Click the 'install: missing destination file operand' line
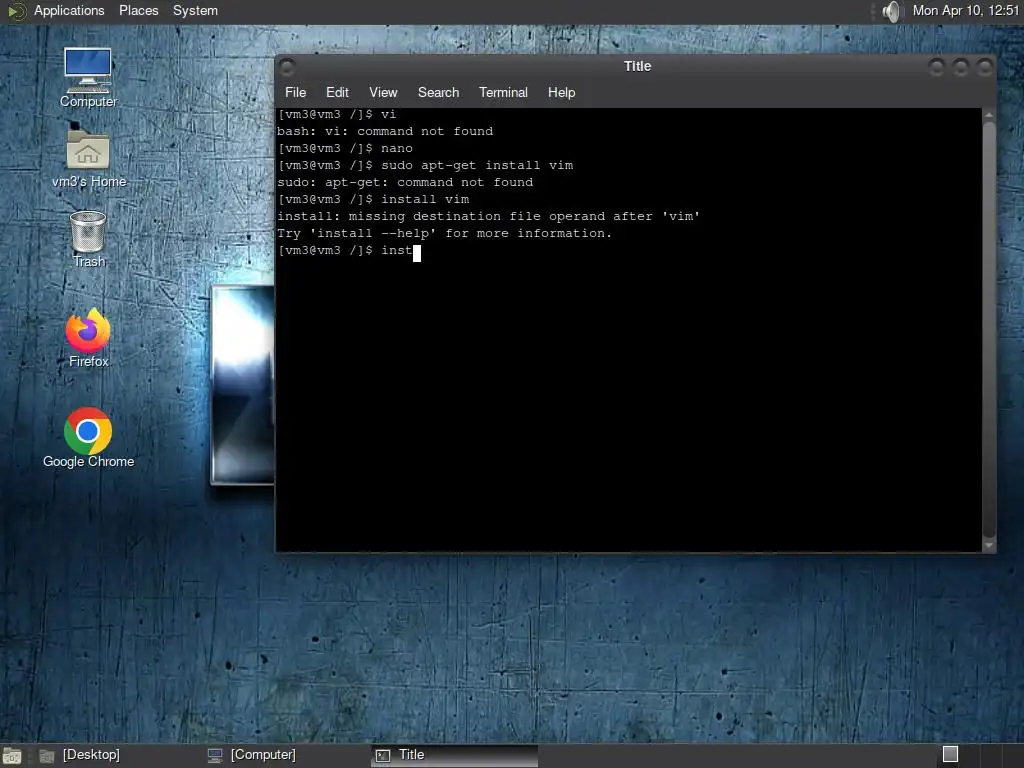This screenshot has width=1024, height=768. [488, 216]
